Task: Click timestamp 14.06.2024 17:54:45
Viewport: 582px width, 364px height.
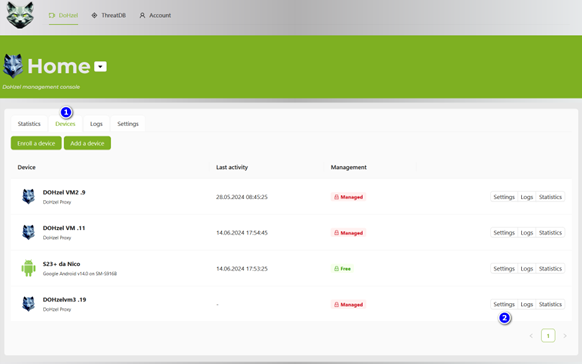Action: pyautogui.click(x=242, y=233)
